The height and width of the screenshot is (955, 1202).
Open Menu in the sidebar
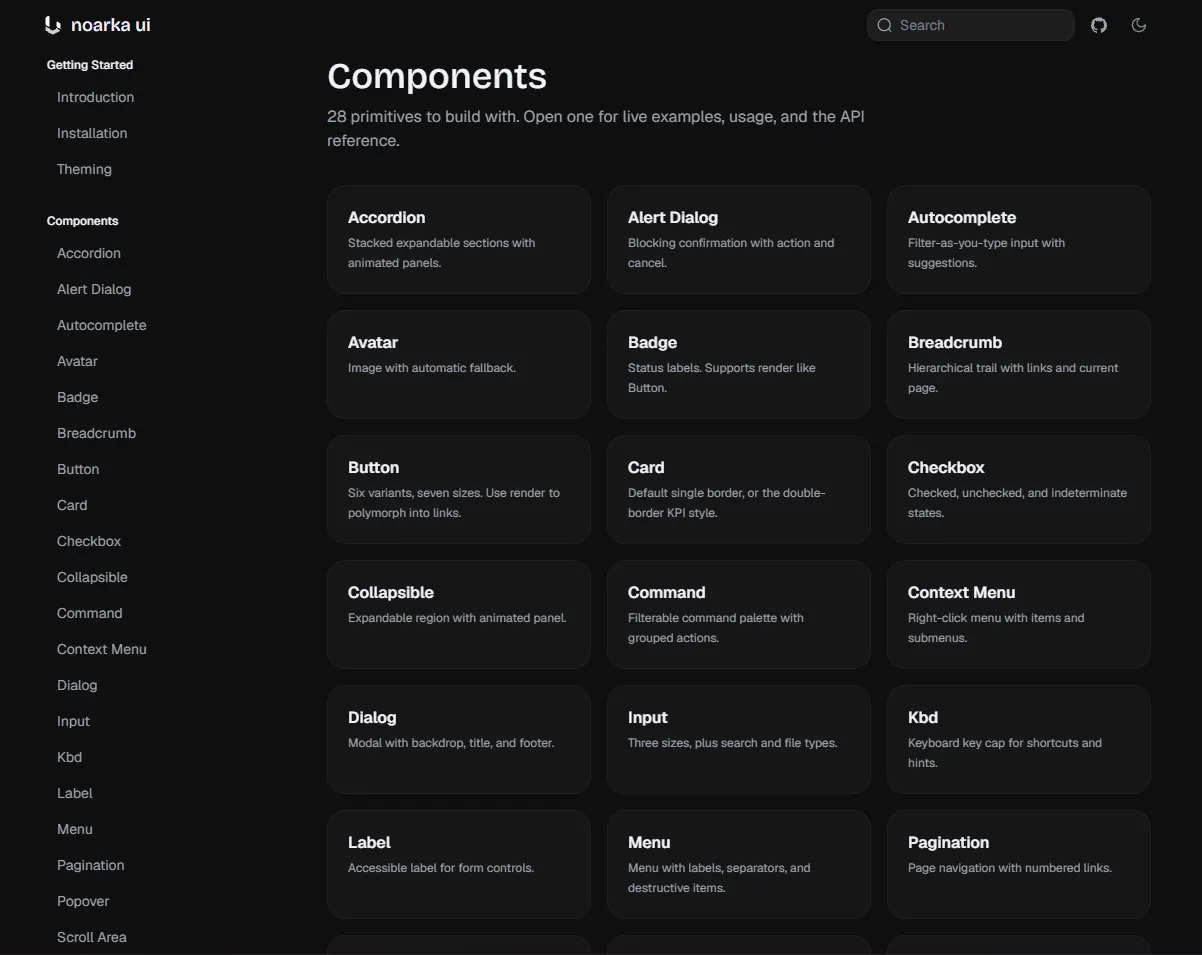(74, 829)
